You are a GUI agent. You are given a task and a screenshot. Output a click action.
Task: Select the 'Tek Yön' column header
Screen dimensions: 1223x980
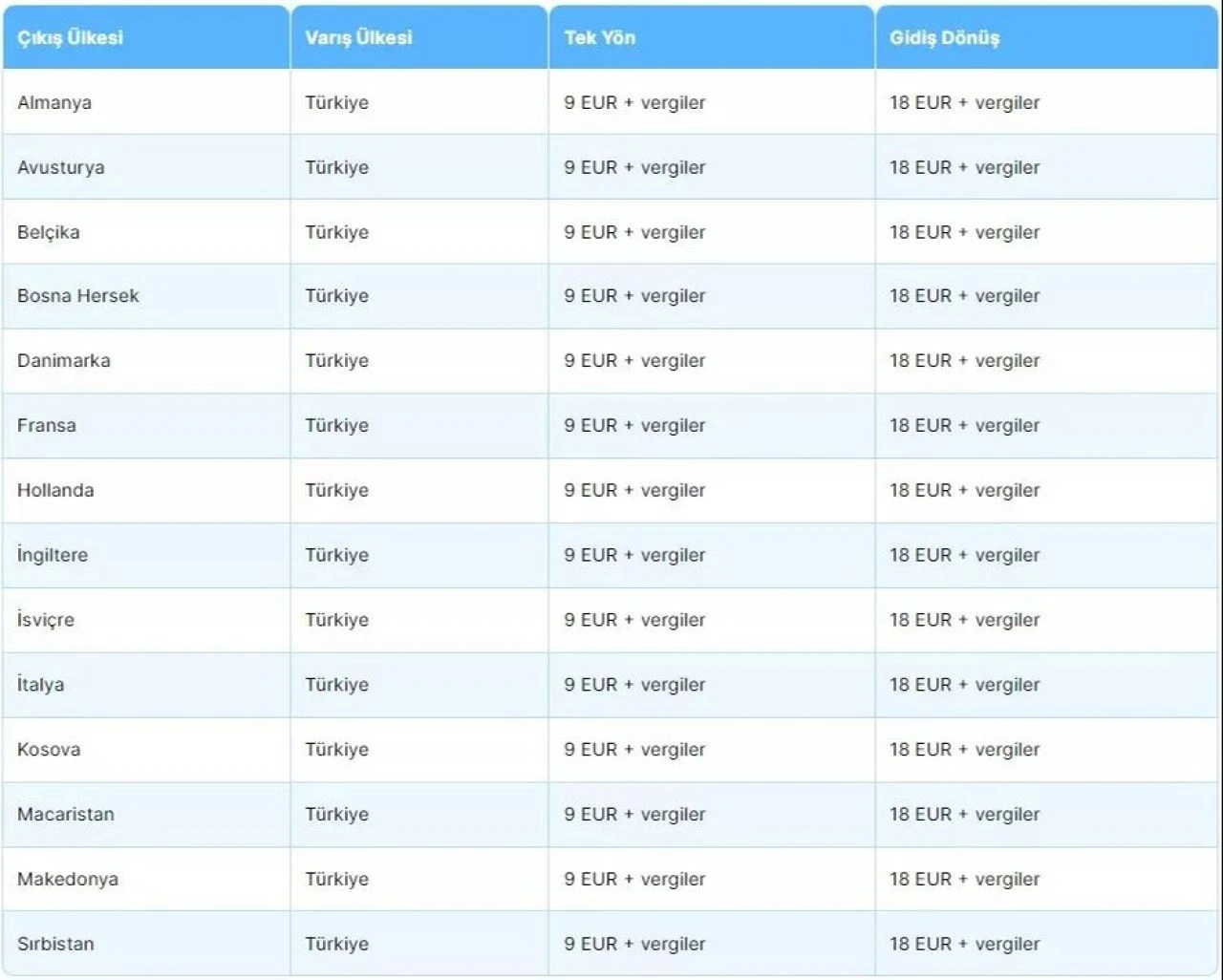point(599,38)
